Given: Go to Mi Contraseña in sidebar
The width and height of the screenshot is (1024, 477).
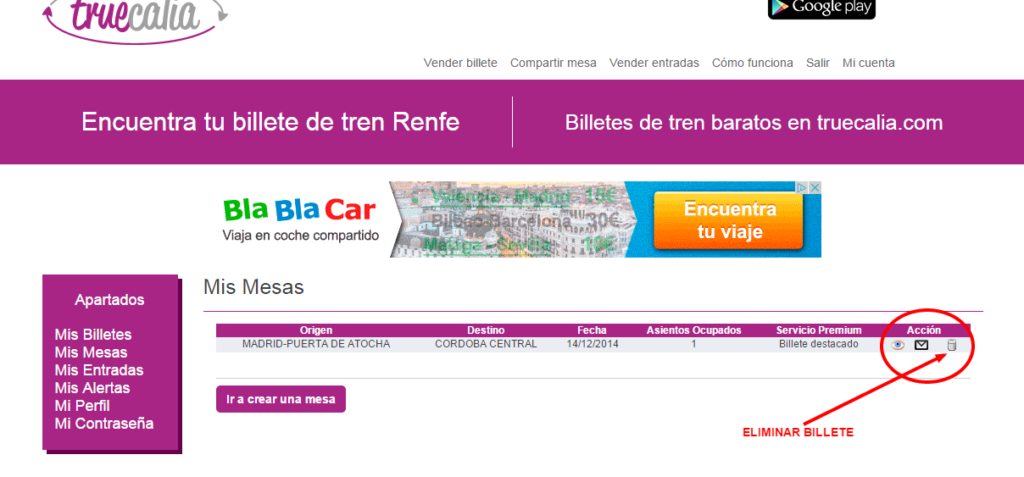Looking at the screenshot, I should (104, 423).
